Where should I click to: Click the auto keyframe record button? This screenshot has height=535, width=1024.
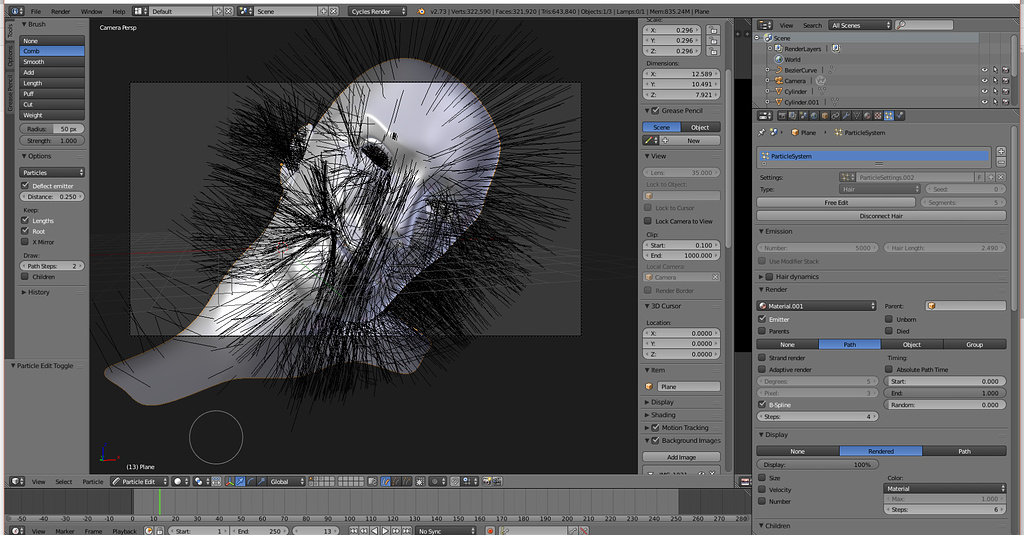(x=490, y=531)
